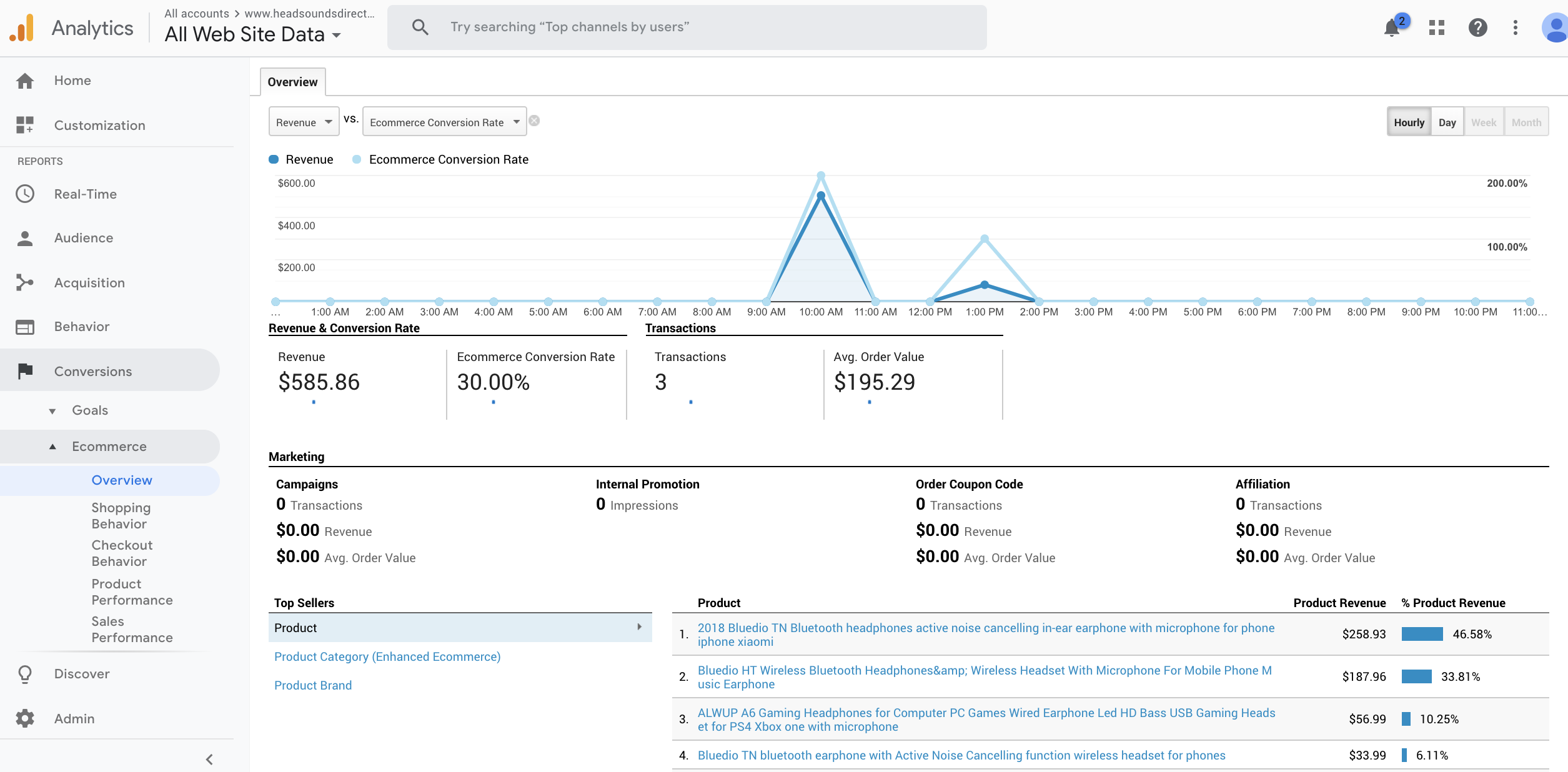Click the Behavior window icon
The image size is (1568, 772).
pos(25,327)
